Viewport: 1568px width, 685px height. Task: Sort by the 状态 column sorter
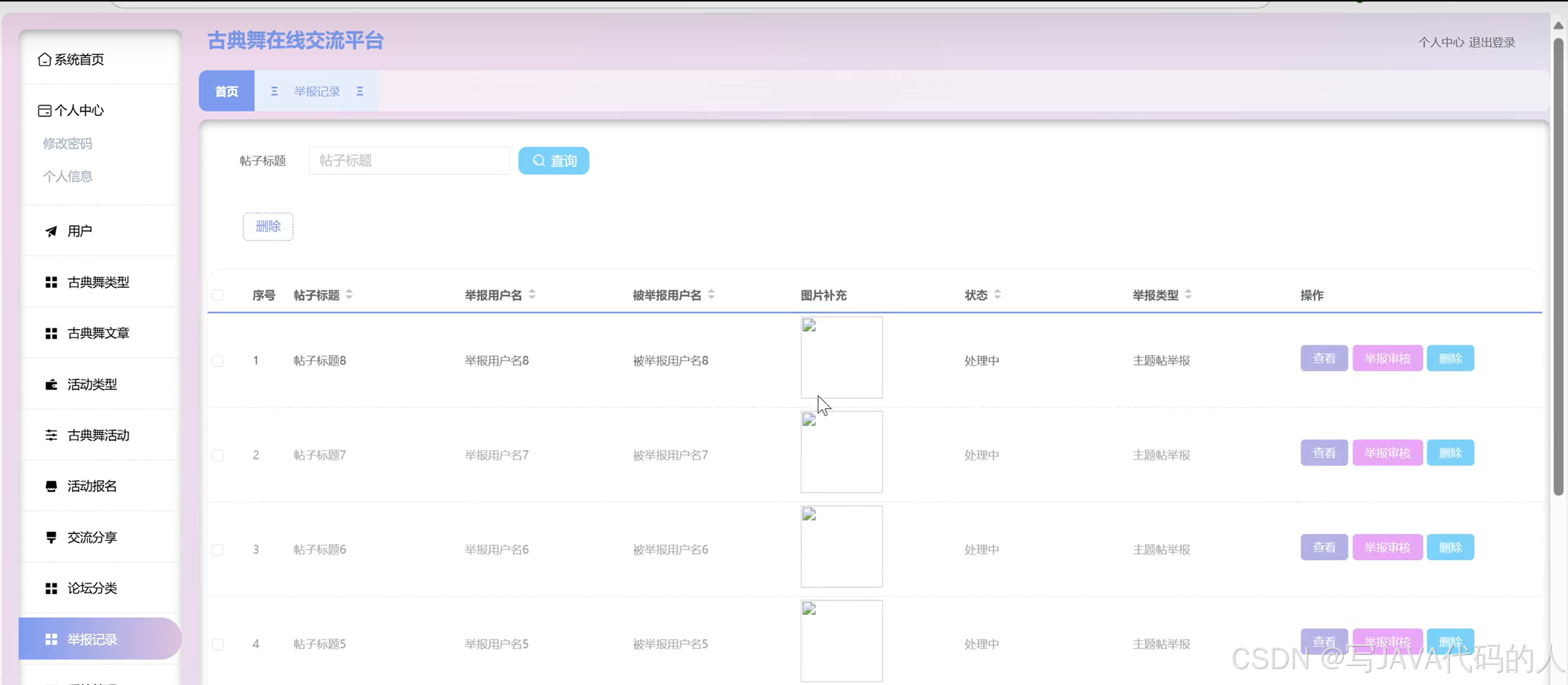coord(997,294)
